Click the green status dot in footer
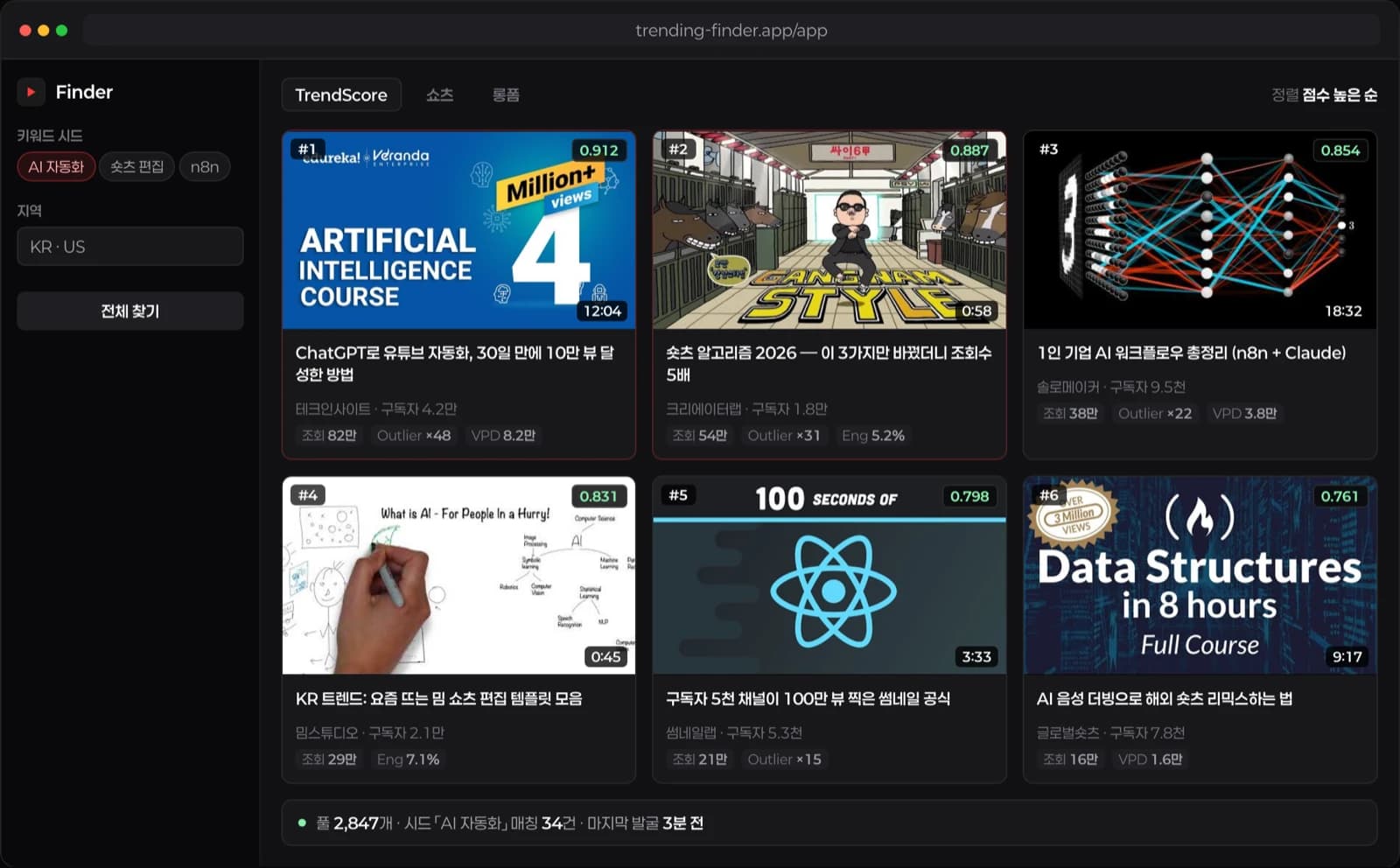The width and height of the screenshot is (1400, 868). (x=302, y=822)
